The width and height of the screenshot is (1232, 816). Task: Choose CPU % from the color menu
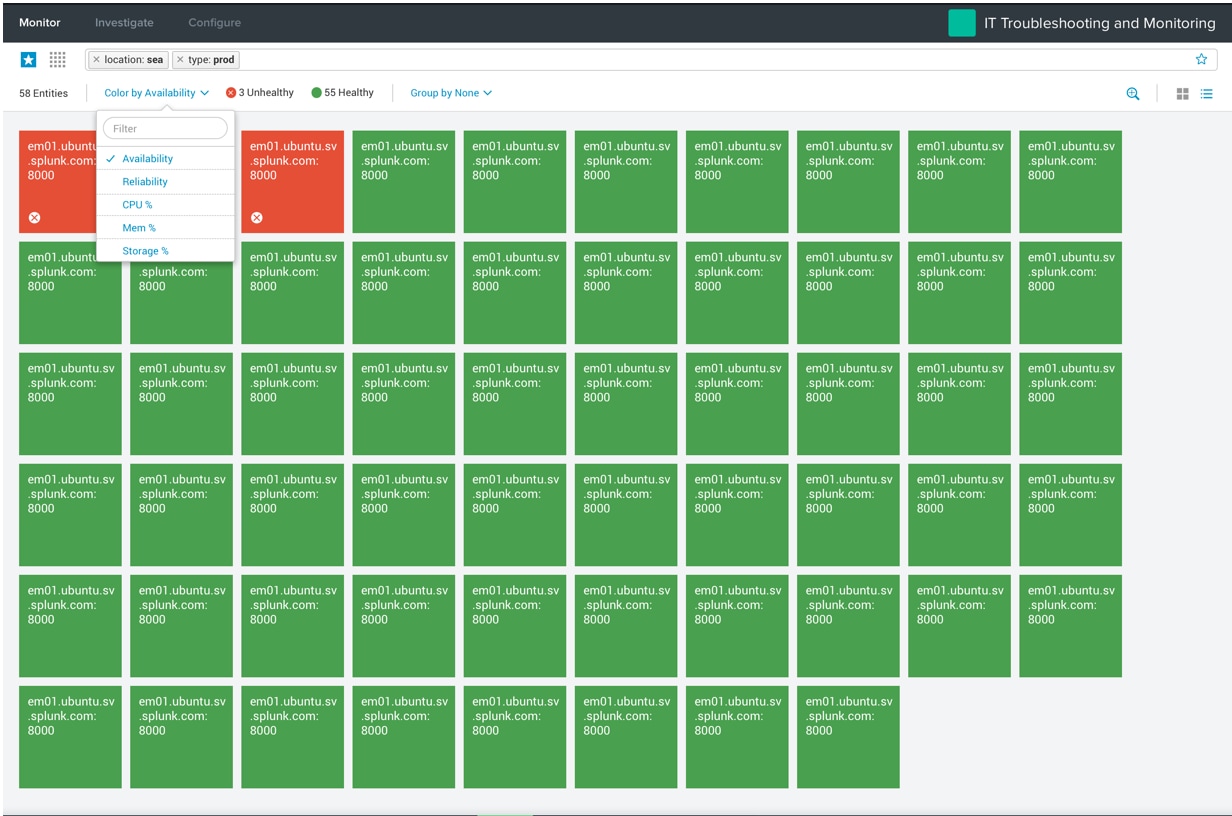pyautogui.click(x=166, y=205)
